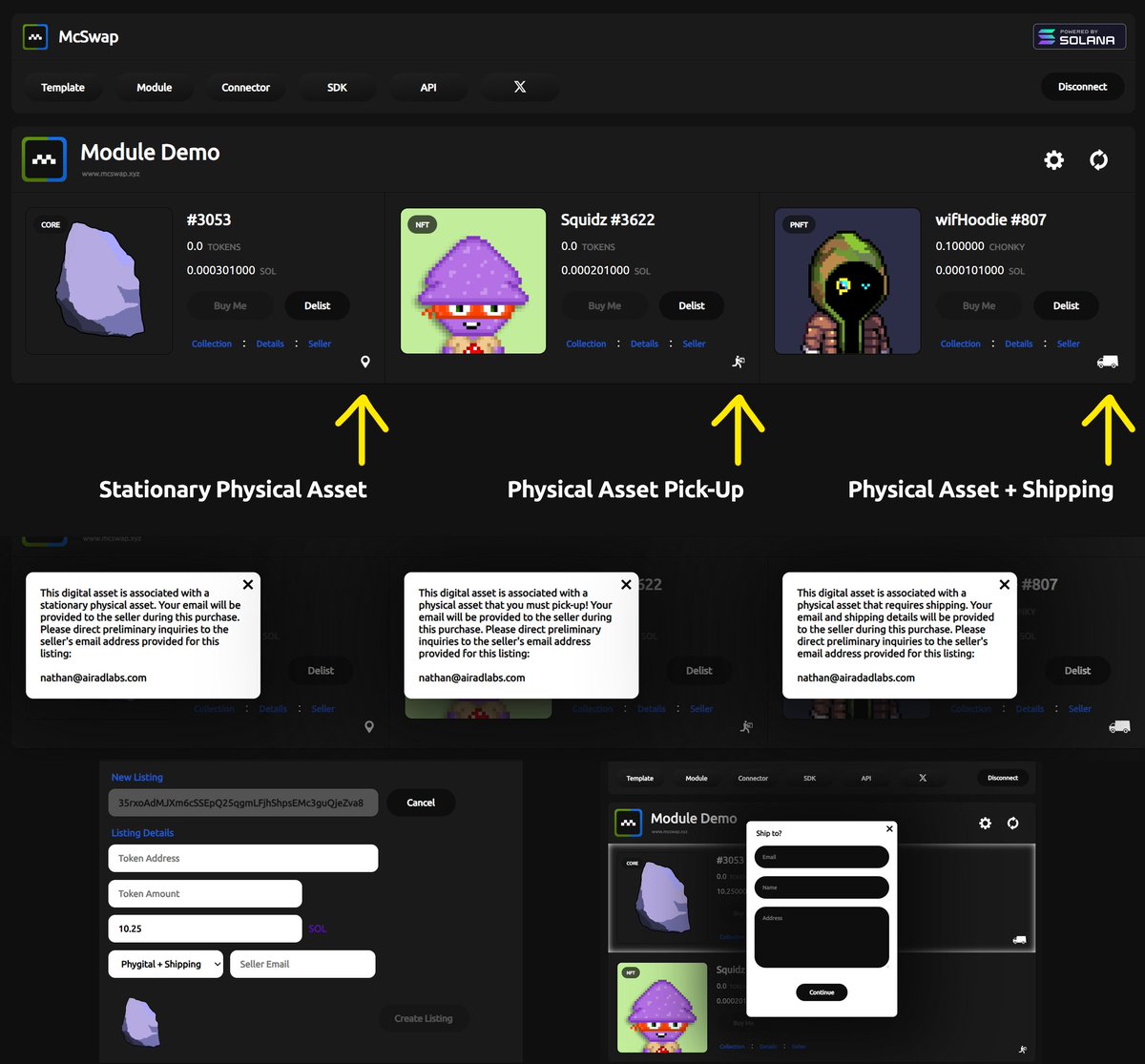Click the 35rxoAdMJXm6 address field under New Listing

pyautogui.click(x=243, y=803)
